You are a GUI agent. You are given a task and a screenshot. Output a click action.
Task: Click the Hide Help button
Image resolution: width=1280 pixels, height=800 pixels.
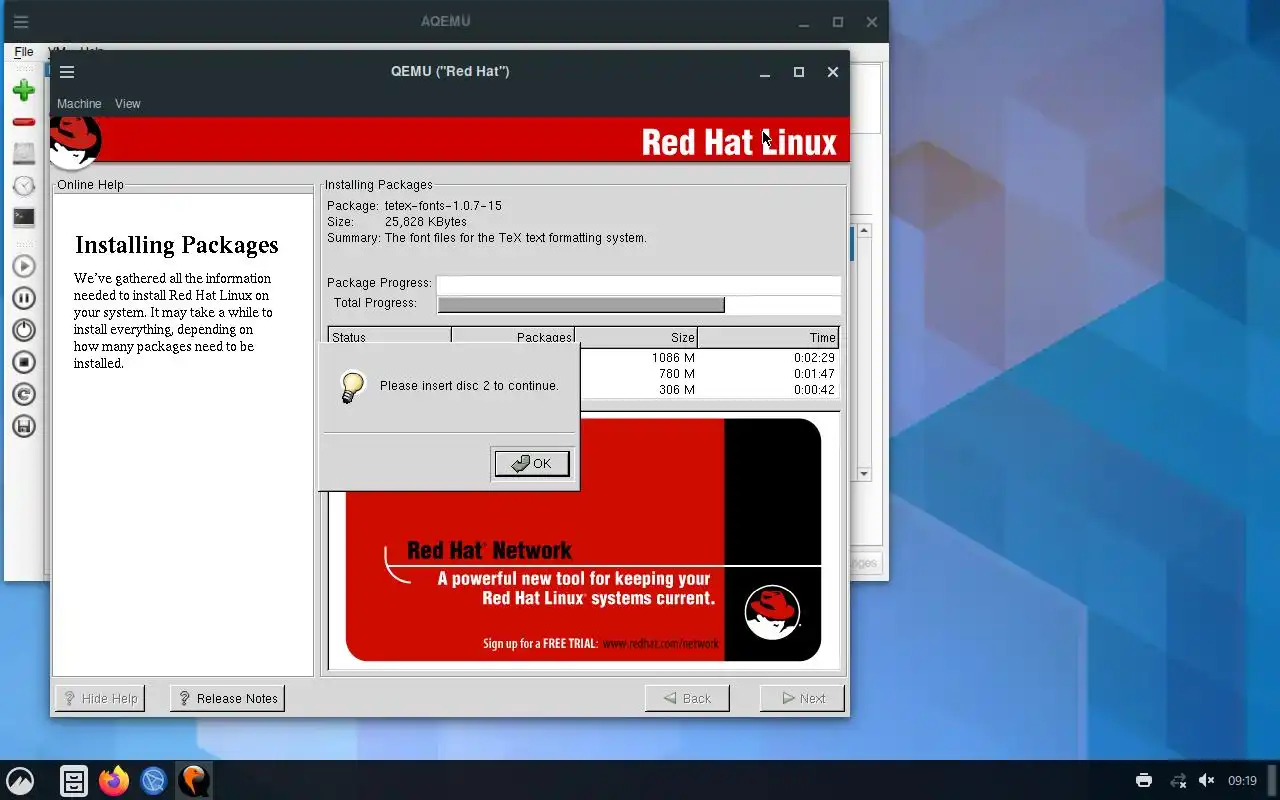pos(99,698)
